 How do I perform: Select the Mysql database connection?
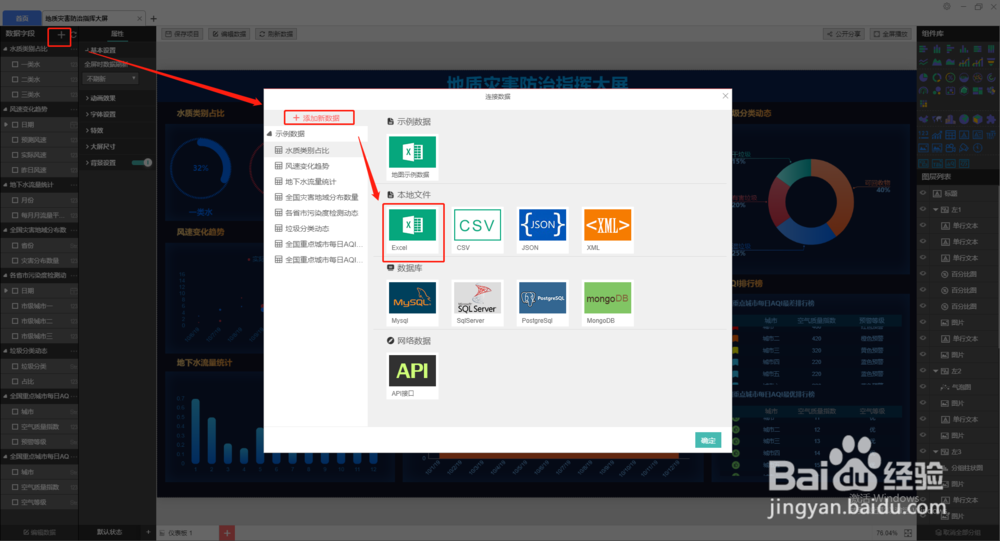pos(412,304)
